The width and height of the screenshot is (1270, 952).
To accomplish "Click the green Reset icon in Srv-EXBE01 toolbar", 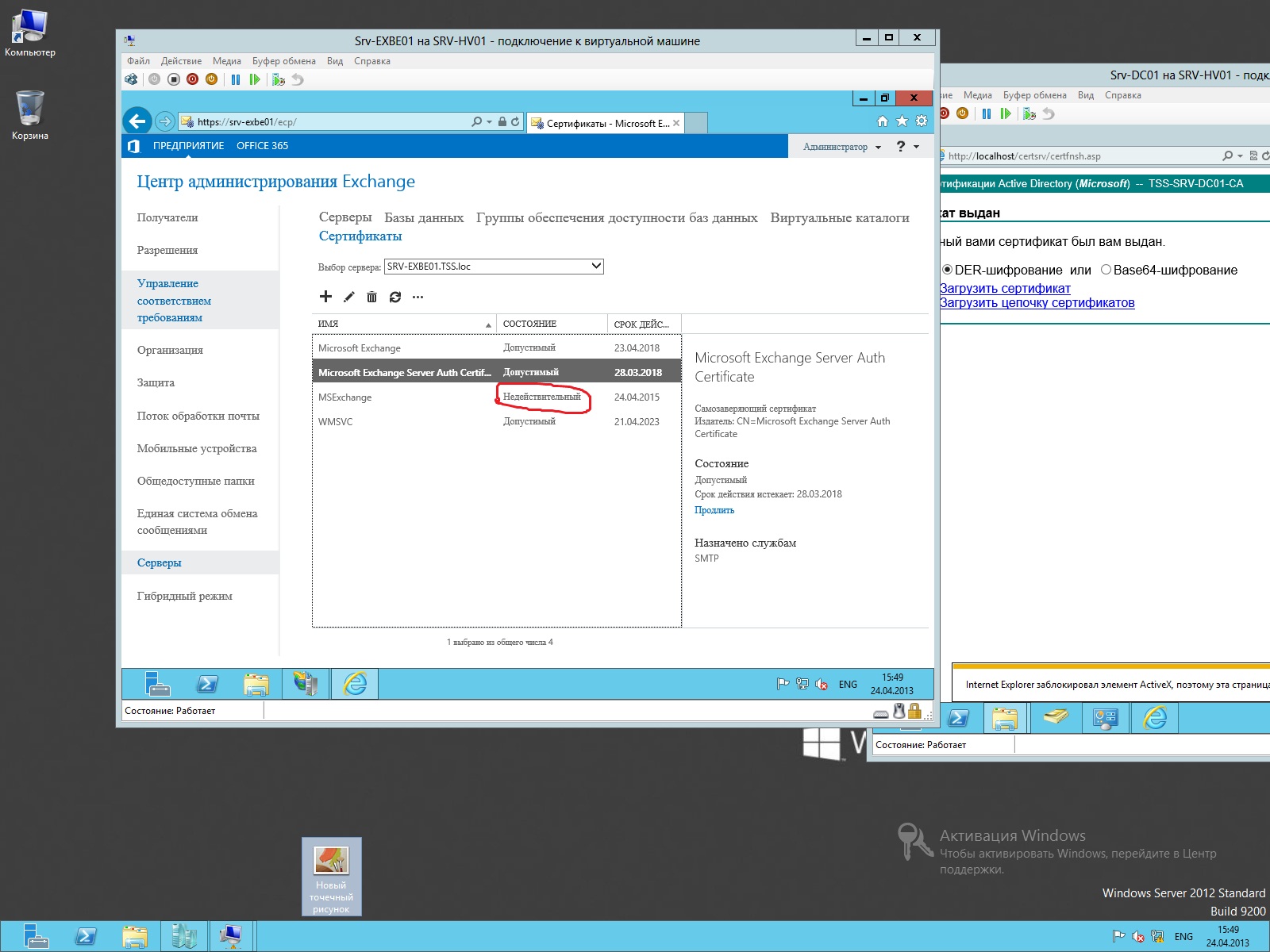I will pyautogui.click(x=255, y=79).
